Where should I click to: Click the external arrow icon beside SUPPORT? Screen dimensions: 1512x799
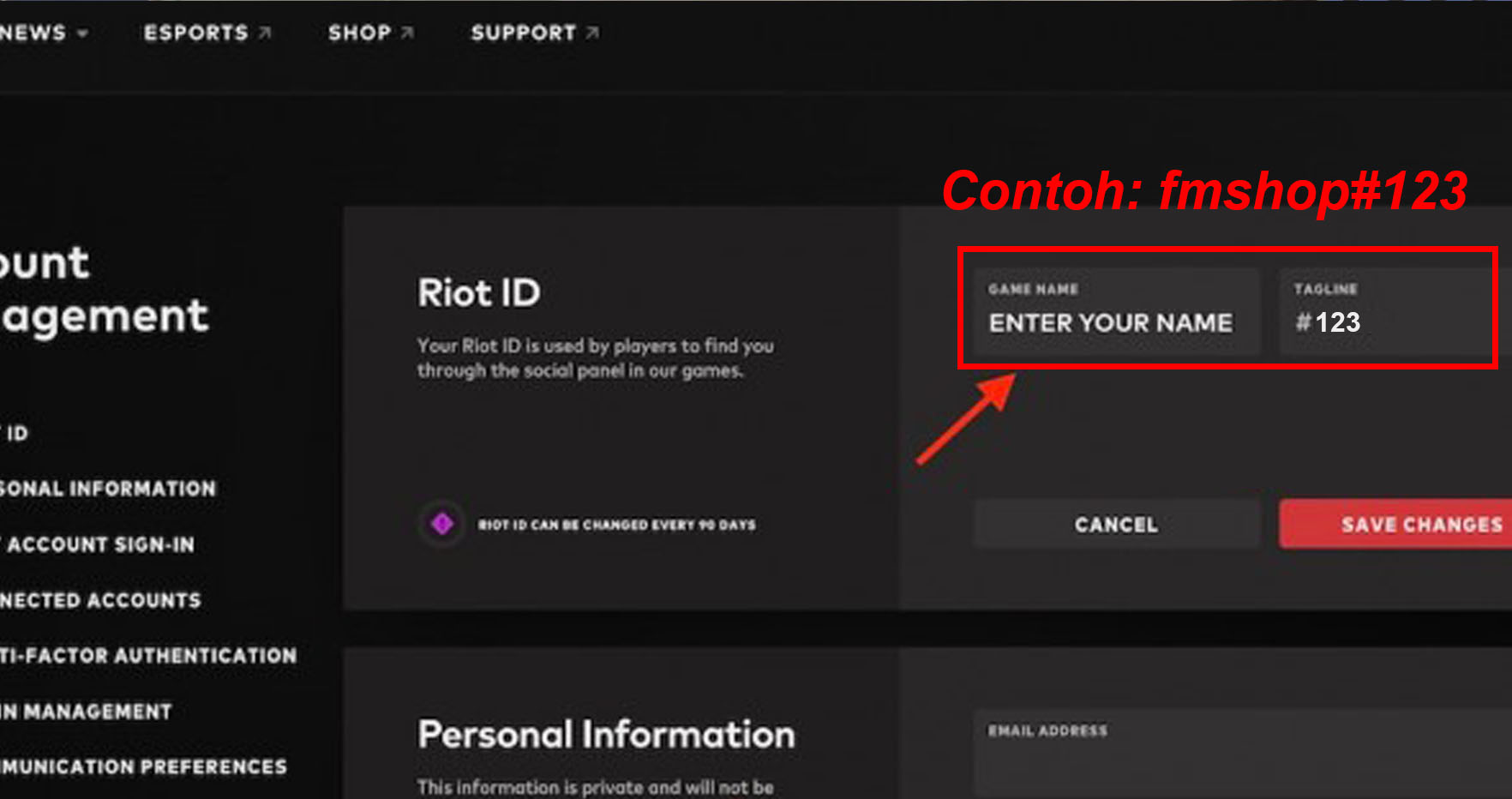pos(592,33)
